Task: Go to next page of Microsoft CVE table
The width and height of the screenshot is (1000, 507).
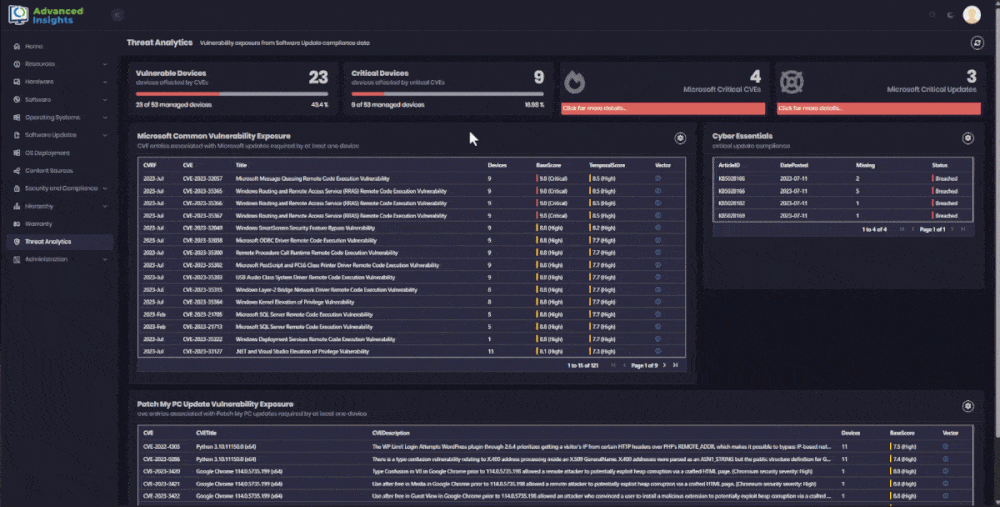Action: 665,365
